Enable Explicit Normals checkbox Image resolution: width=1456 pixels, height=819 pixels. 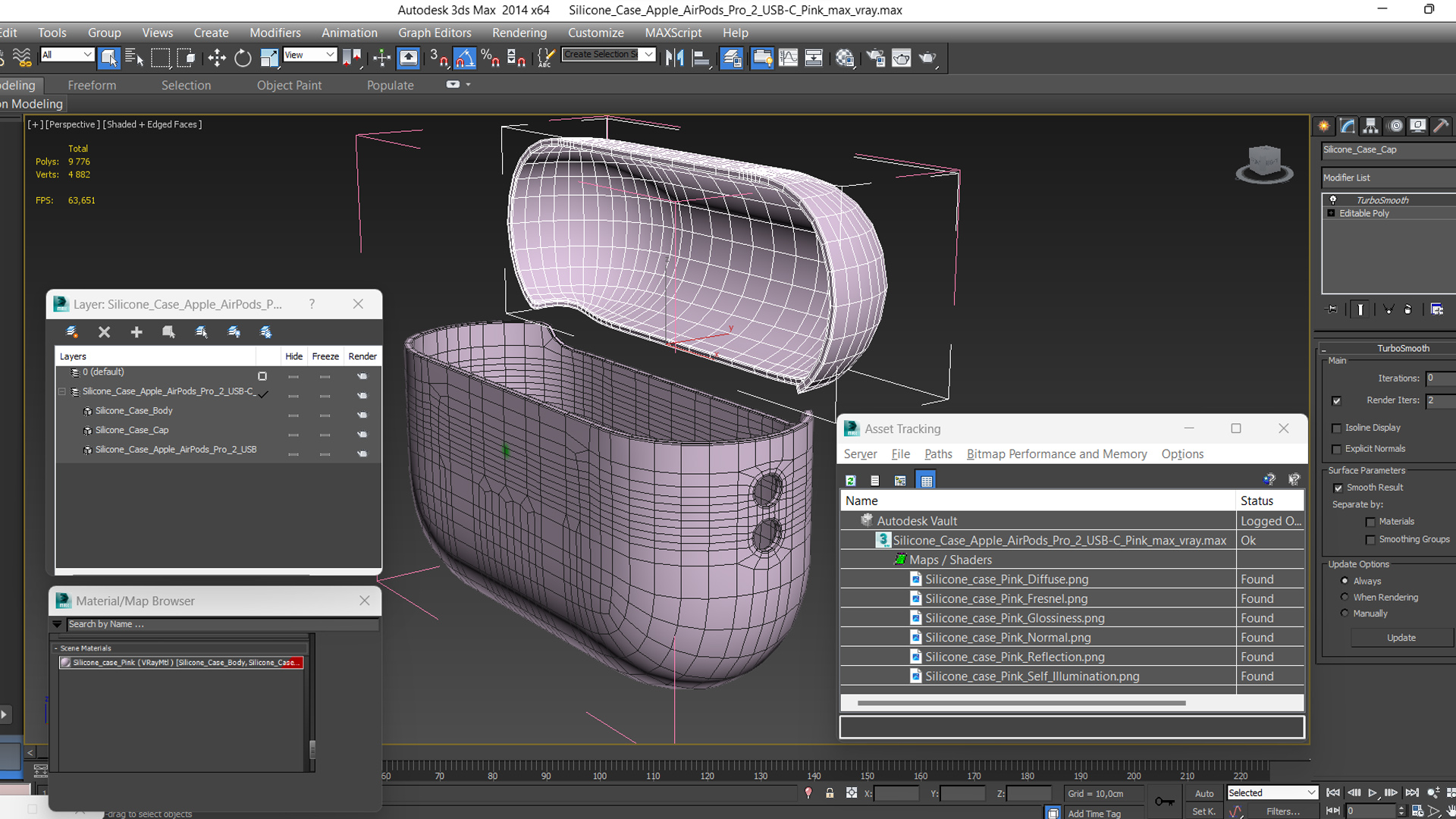coord(1336,450)
